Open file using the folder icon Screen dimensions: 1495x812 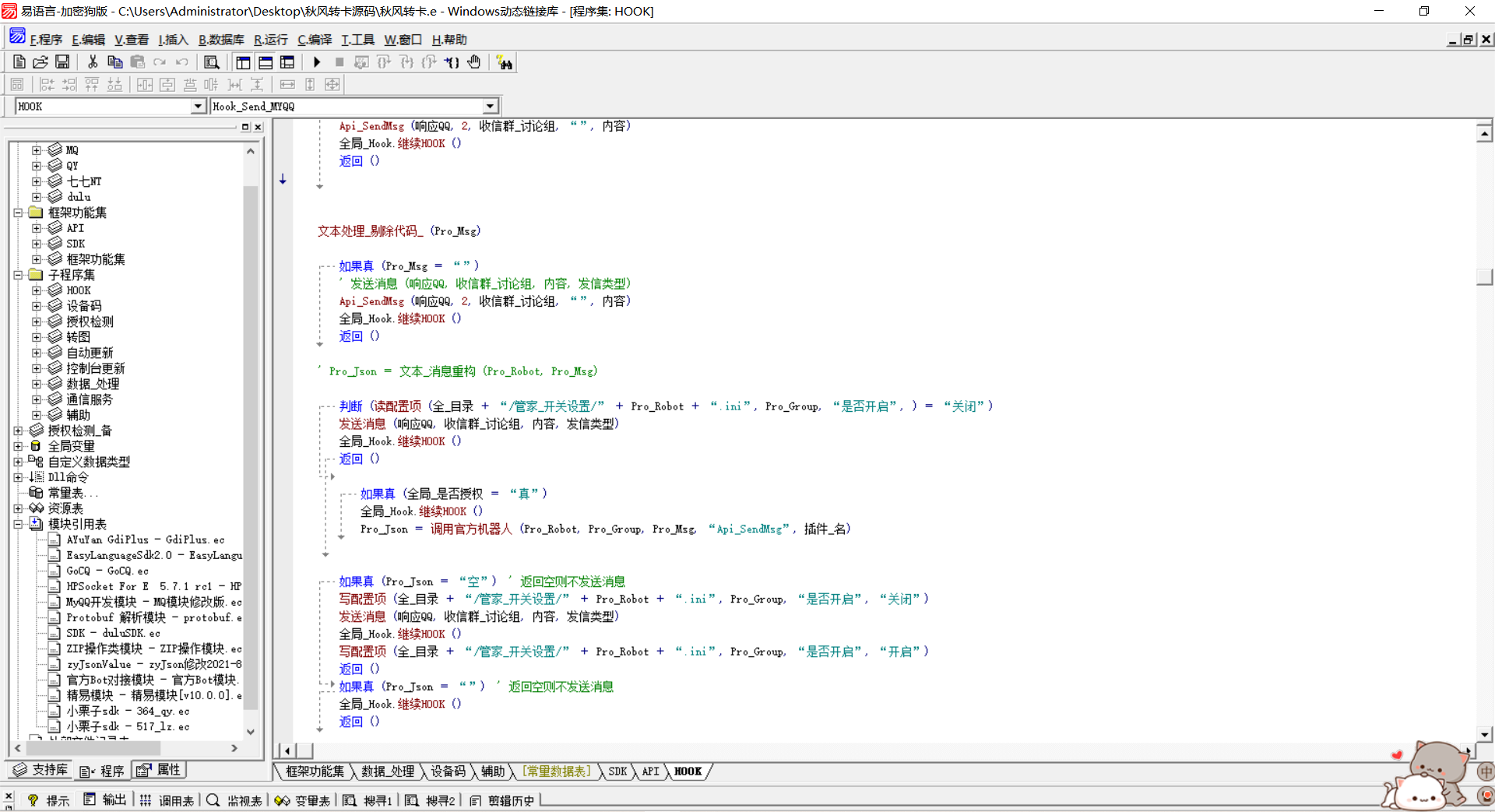coord(40,62)
